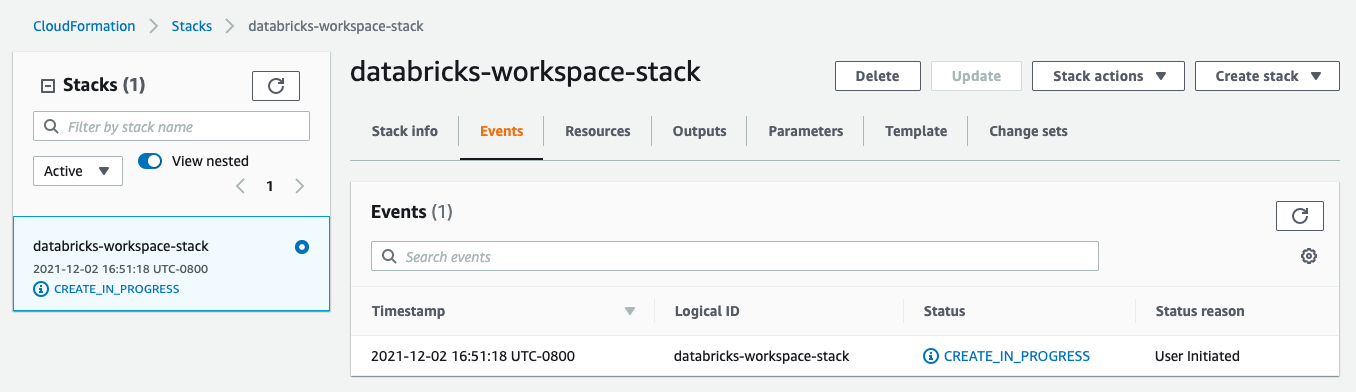1356x392 pixels.
Task: Go to previous page of stacks
Action: pyautogui.click(x=240, y=186)
